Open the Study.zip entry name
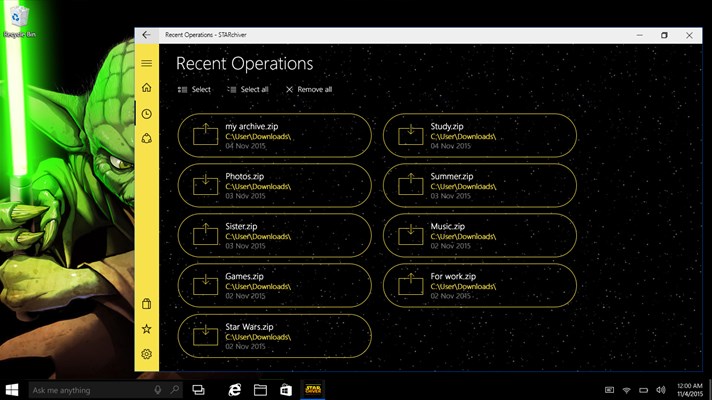Image resolution: width=712 pixels, height=400 pixels. pyautogui.click(x=447, y=127)
